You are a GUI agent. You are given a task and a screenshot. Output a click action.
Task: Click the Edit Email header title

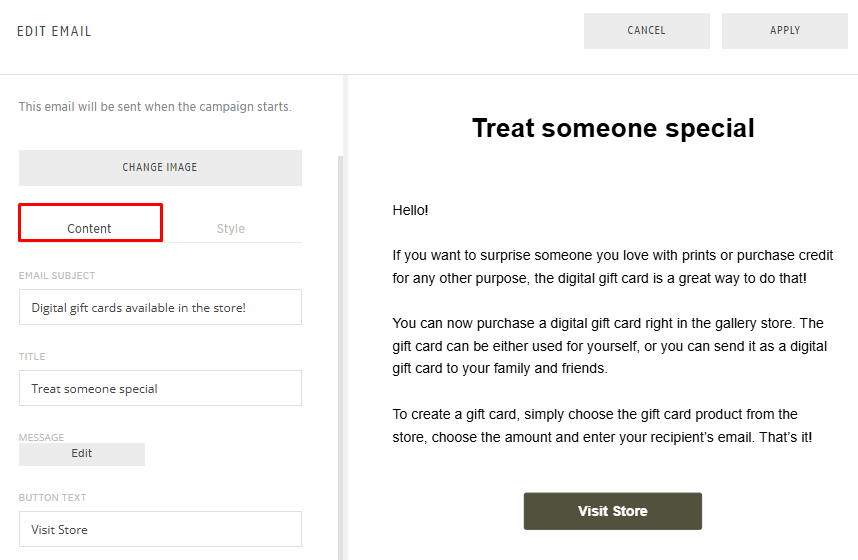54,31
